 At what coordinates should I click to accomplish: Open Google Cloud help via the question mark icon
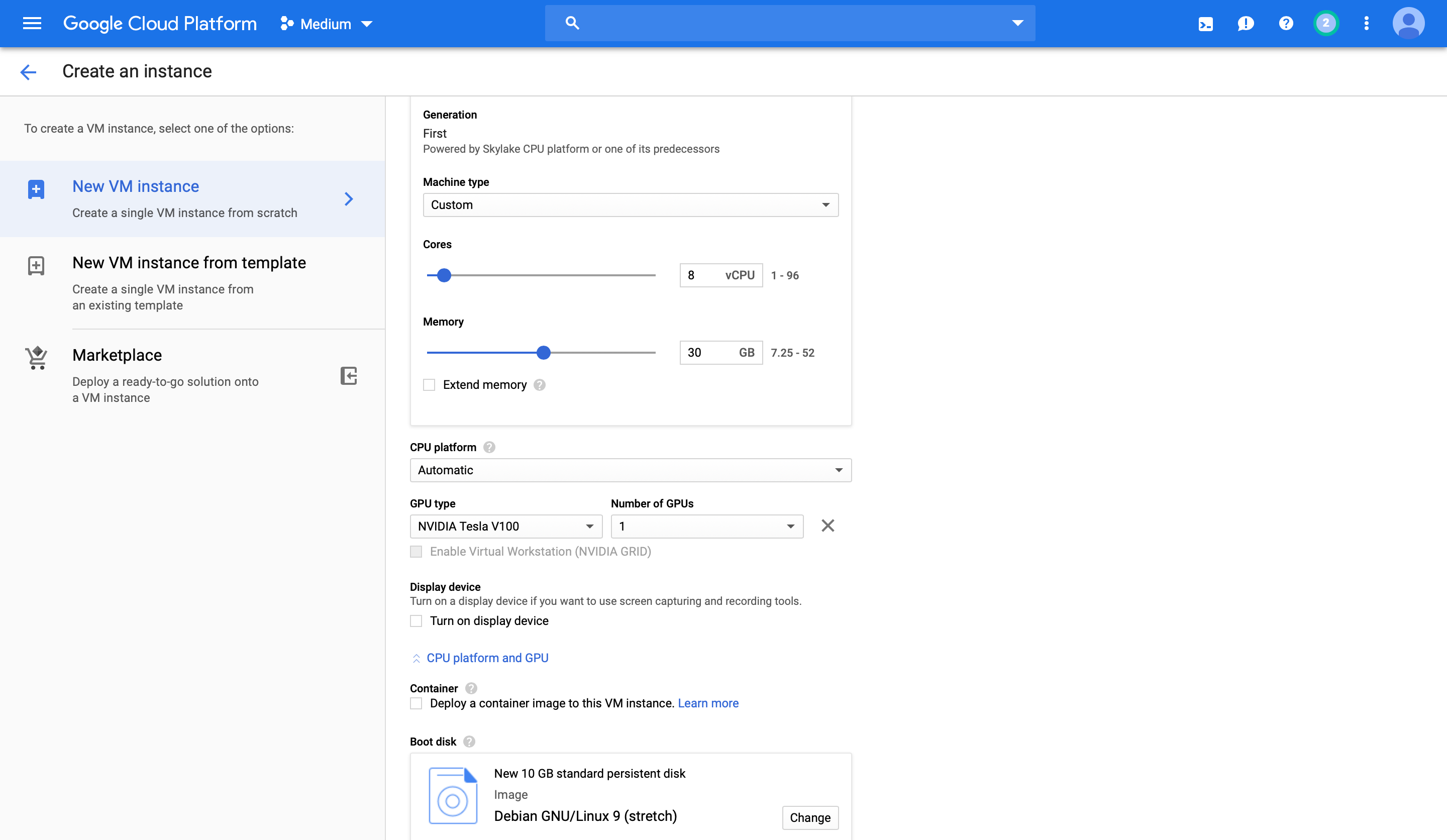click(x=1286, y=24)
